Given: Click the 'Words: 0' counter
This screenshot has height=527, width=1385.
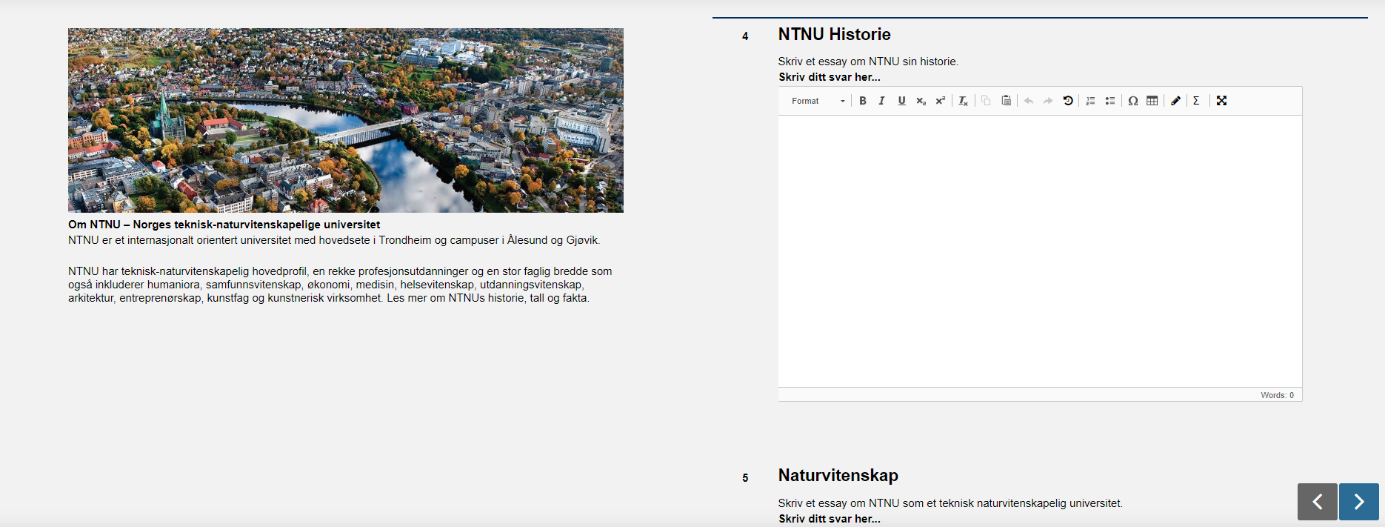Looking at the screenshot, I should pos(1277,395).
